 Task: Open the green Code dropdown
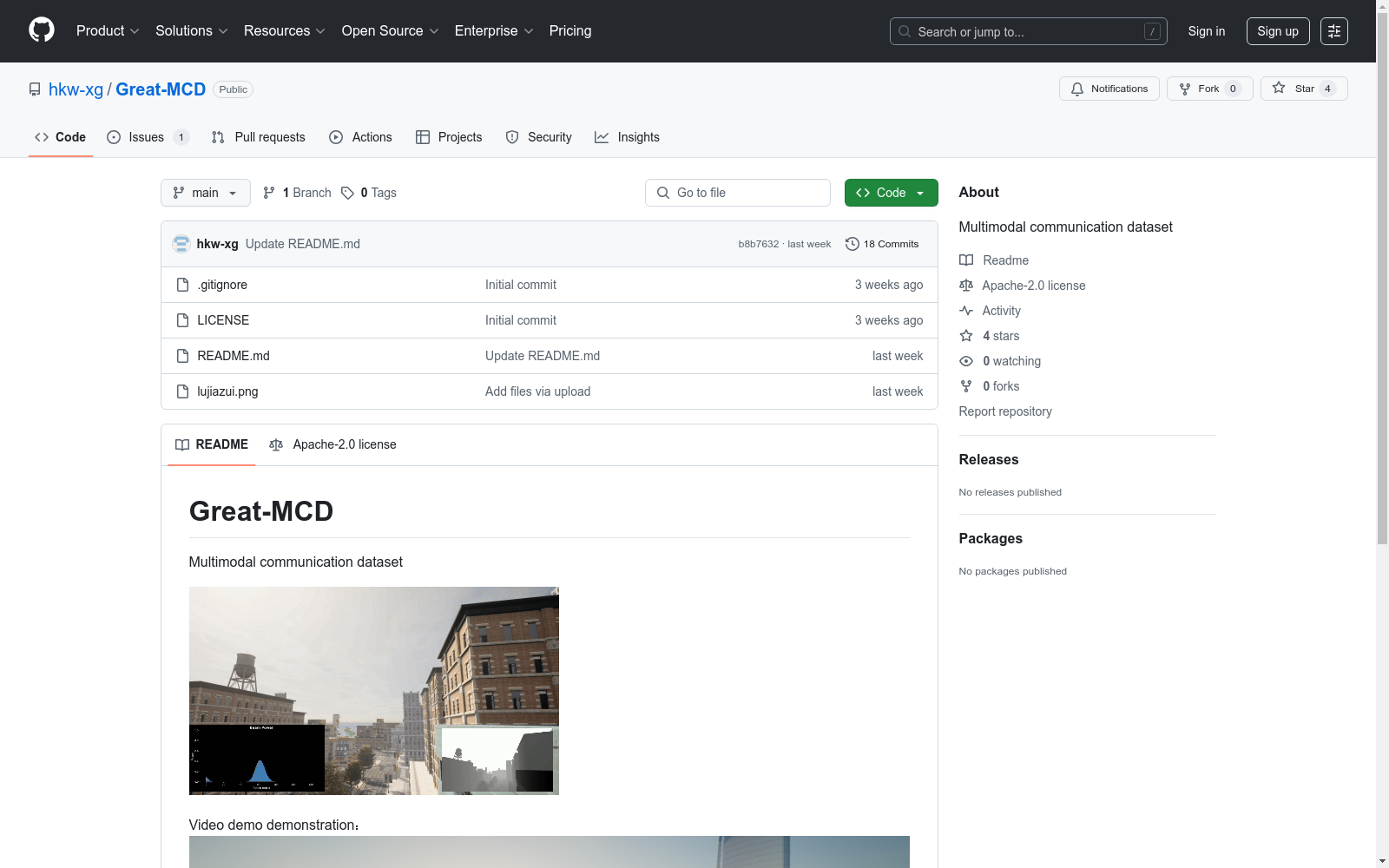(x=891, y=193)
